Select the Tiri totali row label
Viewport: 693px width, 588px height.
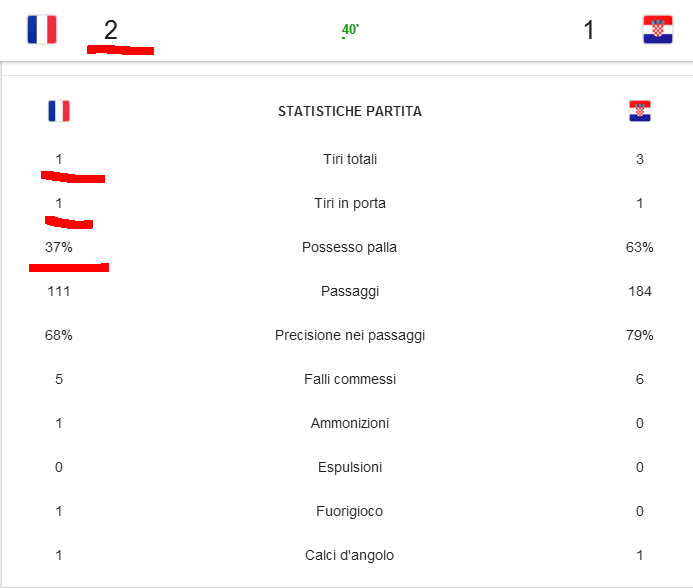point(350,159)
